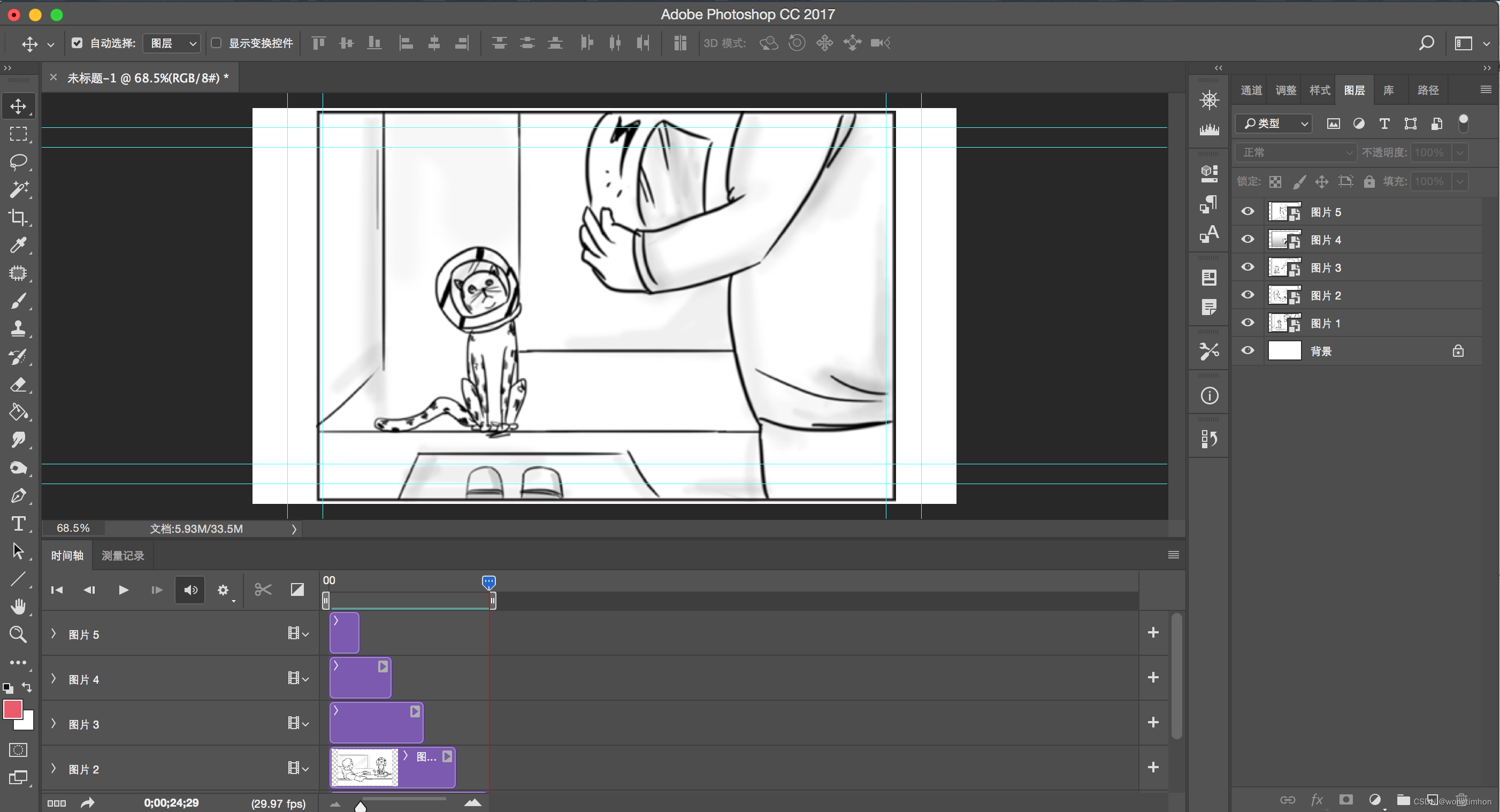Hide the 图片 3 layer
Image resolution: width=1500 pixels, height=812 pixels.
(x=1248, y=267)
